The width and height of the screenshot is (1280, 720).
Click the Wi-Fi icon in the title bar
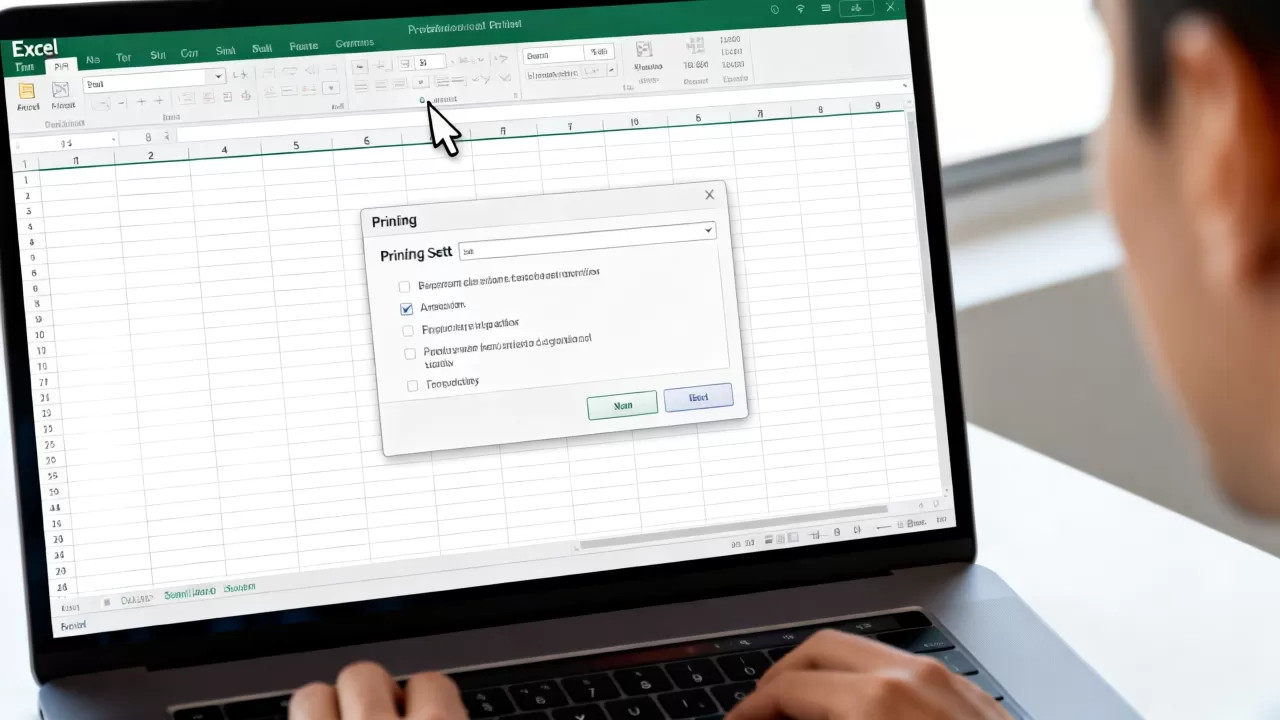801,9
